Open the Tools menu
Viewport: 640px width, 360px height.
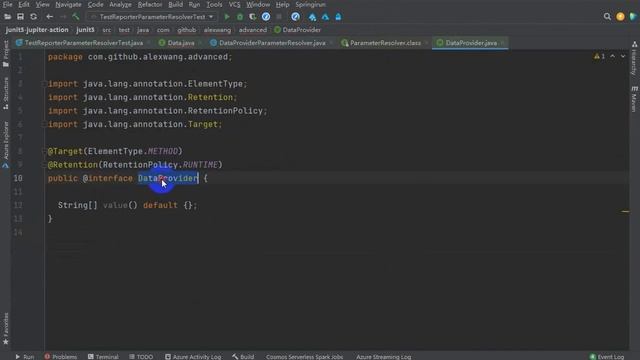tap(214, 4)
